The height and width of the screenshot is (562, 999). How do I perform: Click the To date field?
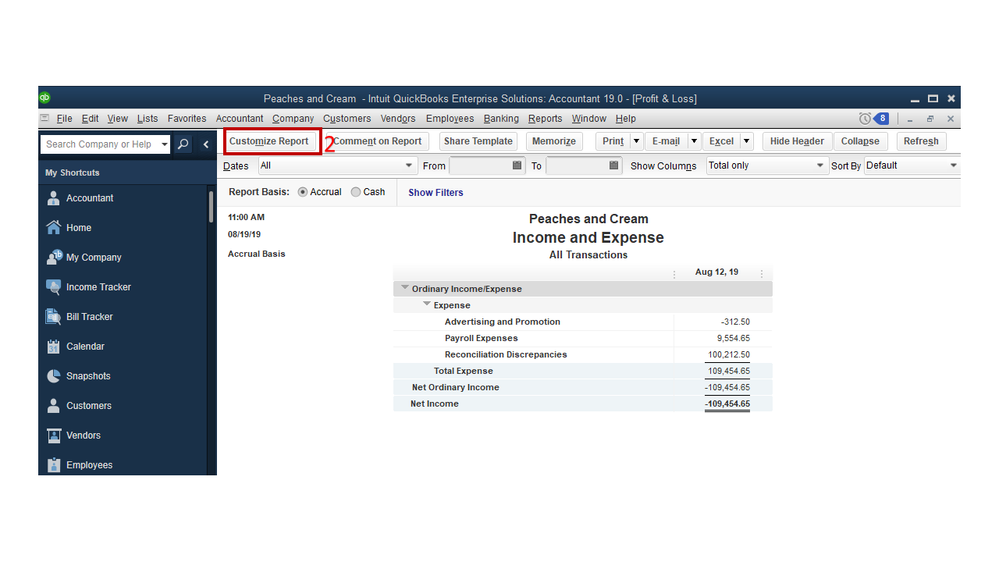577,166
